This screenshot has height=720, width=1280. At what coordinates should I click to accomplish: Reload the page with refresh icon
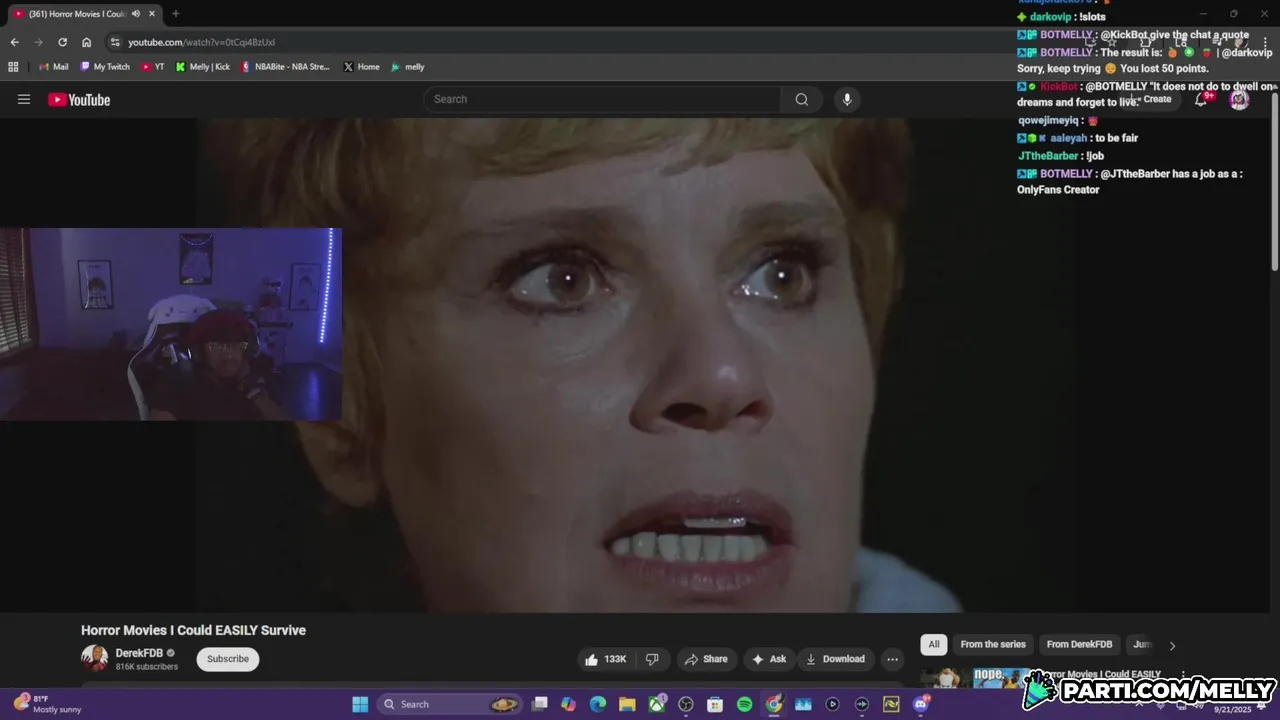point(62,42)
